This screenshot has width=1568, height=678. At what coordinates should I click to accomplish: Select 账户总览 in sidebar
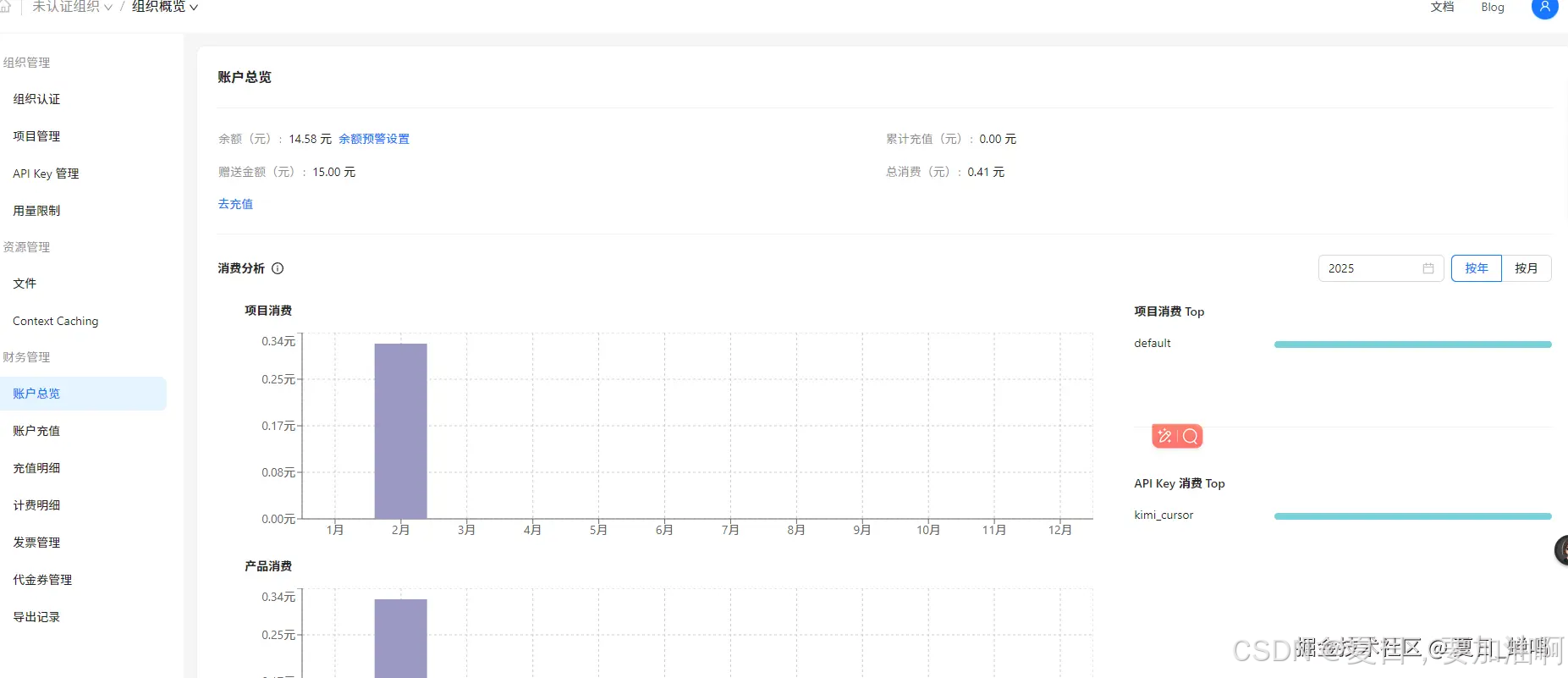coord(83,394)
